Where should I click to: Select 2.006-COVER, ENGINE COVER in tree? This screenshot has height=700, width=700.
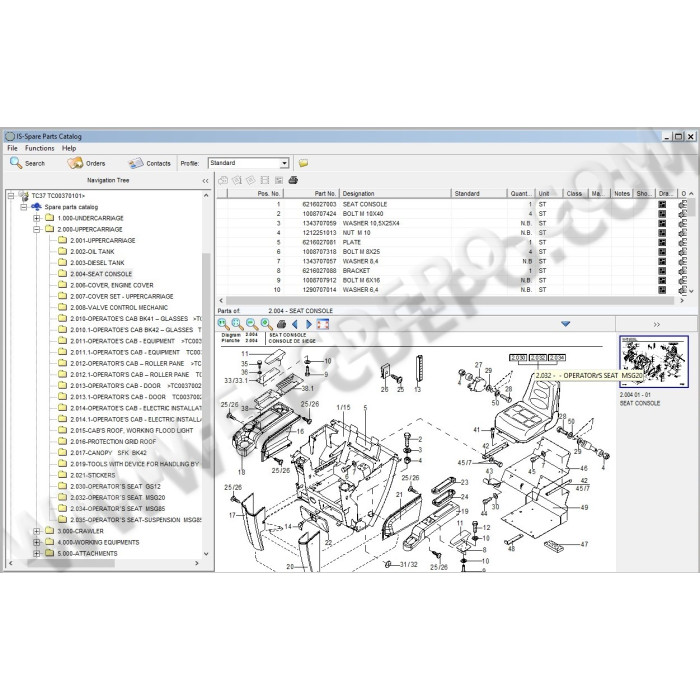tap(112, 285)
